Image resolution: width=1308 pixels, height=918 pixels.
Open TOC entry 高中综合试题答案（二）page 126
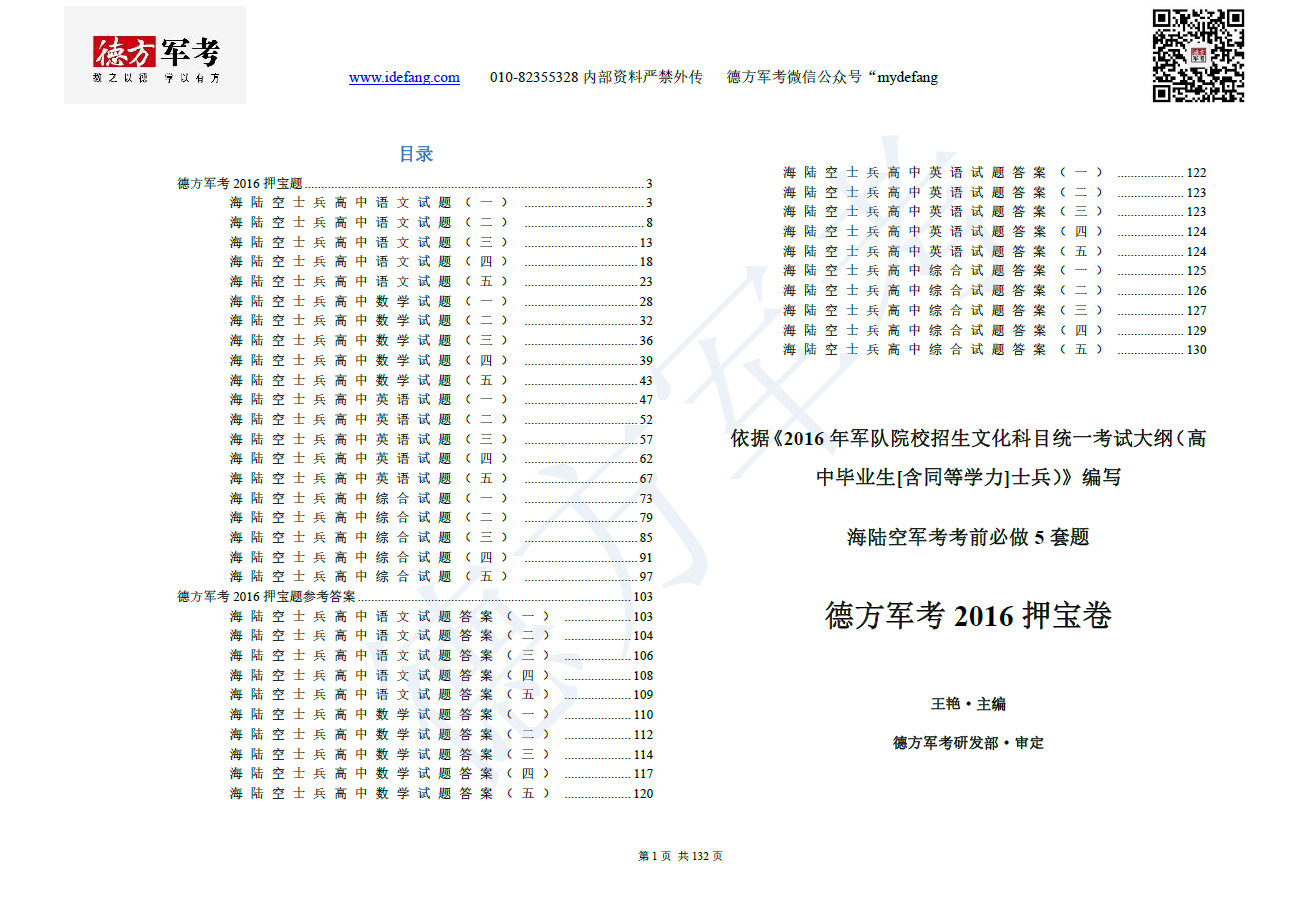pyautogui.click(x=994, y=291)
